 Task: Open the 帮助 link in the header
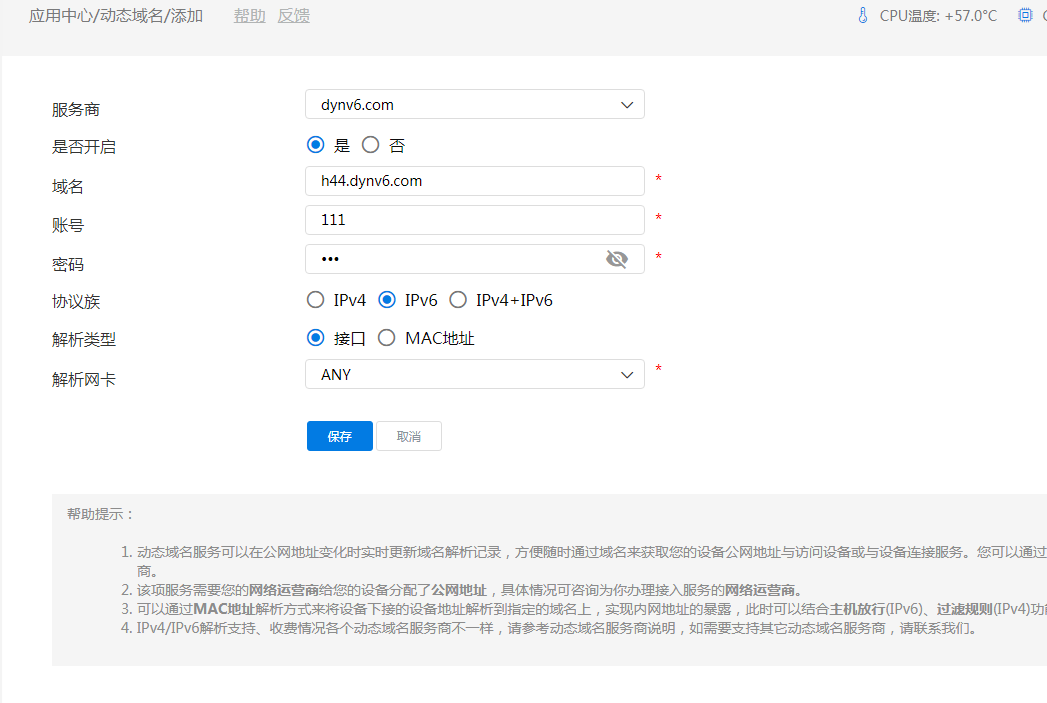(x=249, y=16)
